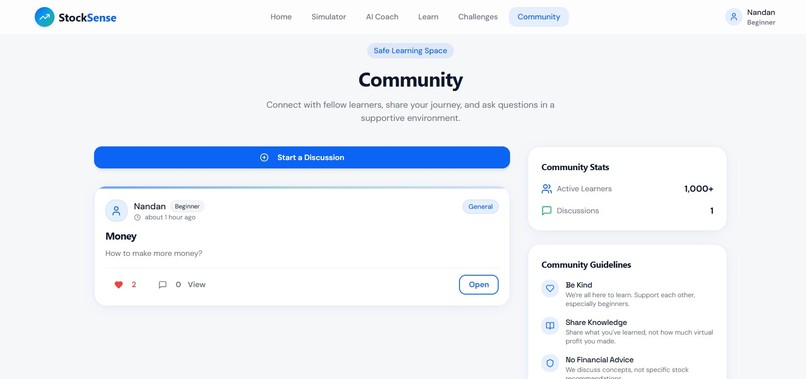Open the Money post with Open button
Viewport: 806px width, 379px height.
point(479,285)
